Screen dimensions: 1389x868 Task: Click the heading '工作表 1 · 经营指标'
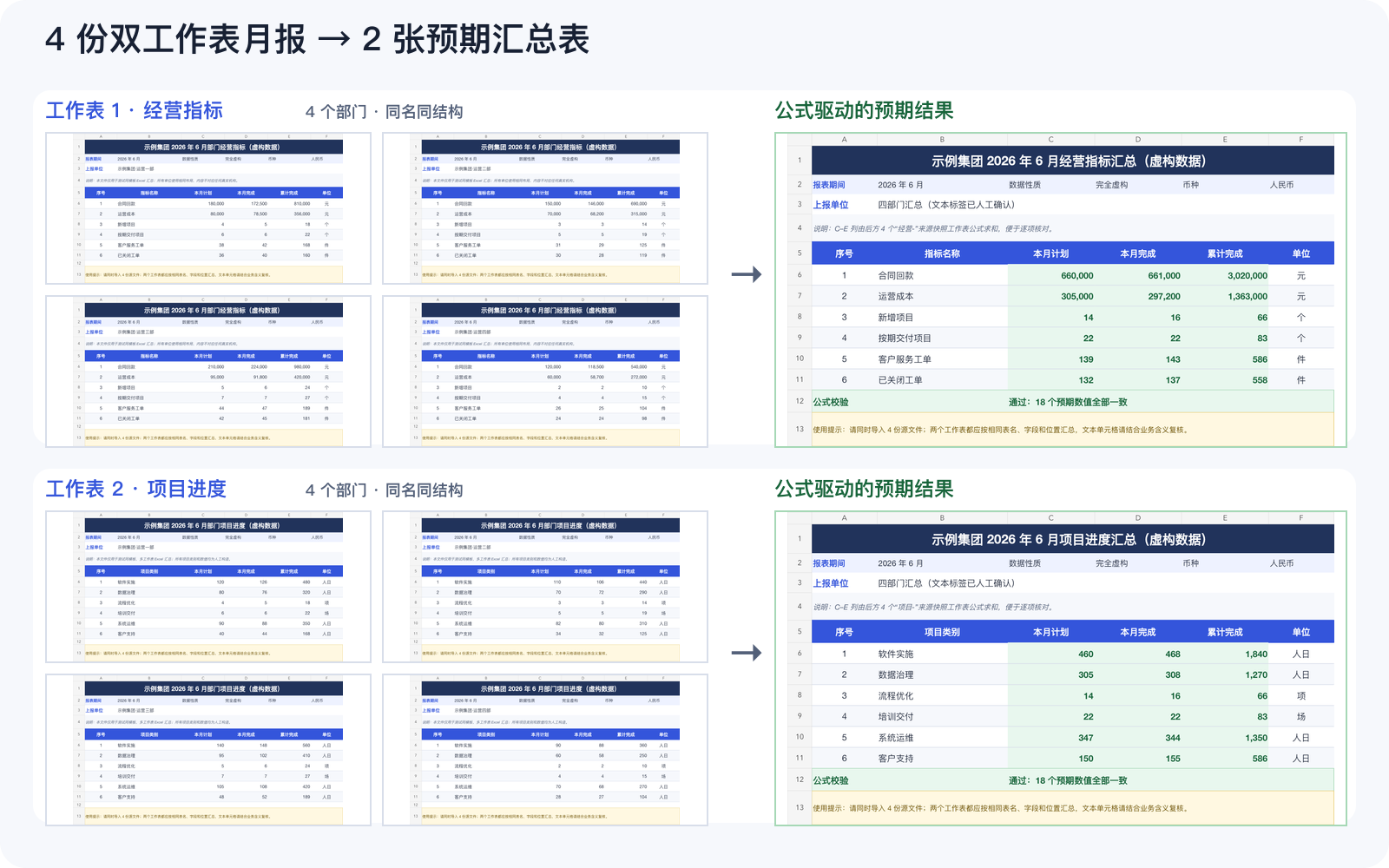pos(135,110)
